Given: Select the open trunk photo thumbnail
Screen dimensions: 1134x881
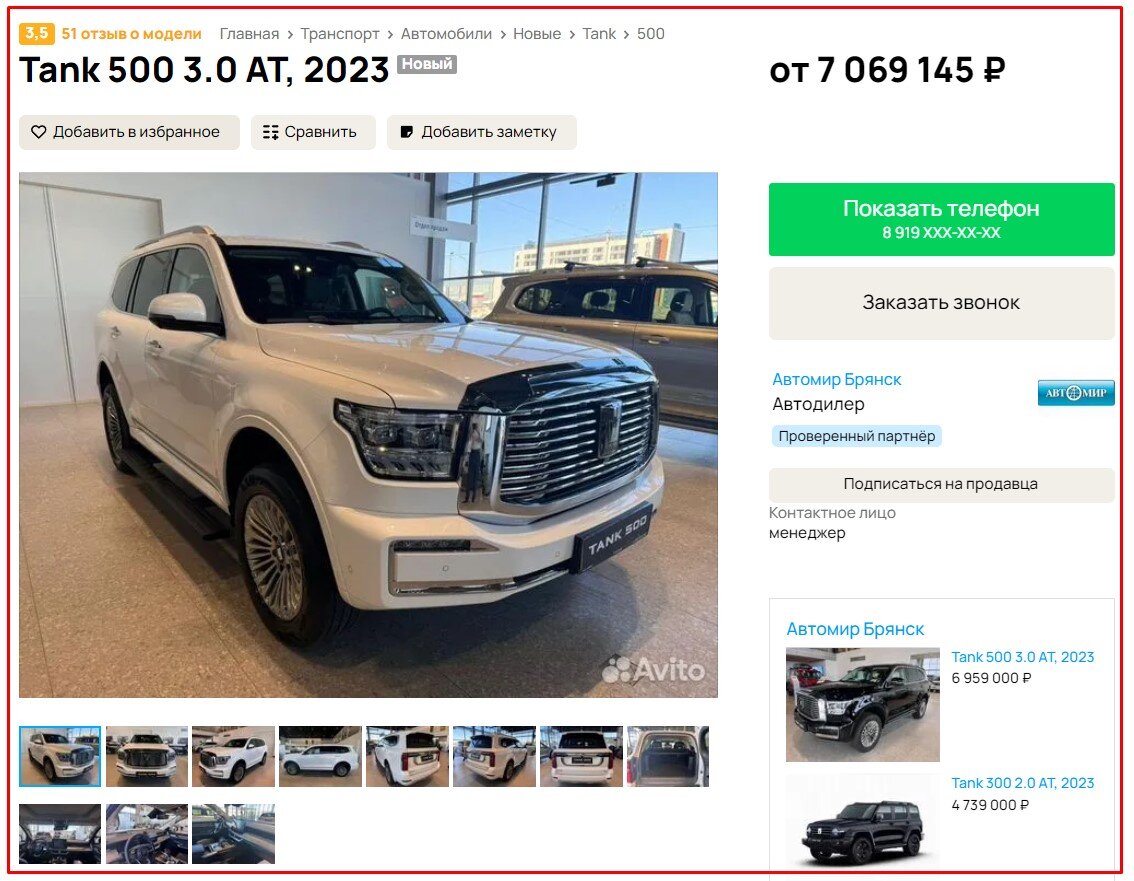Looking at the screenshot, I should click(x=668, y=757).
